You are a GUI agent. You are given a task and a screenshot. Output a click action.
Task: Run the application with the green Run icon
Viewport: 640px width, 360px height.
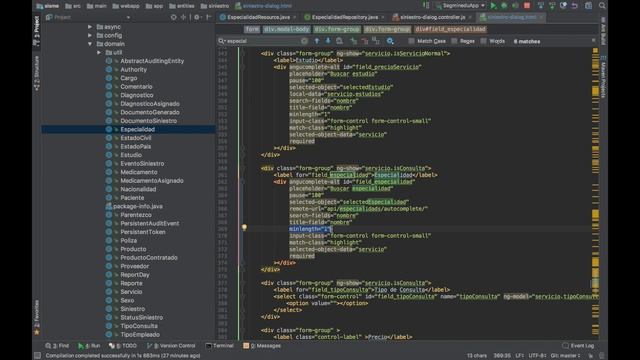[493, 6]
